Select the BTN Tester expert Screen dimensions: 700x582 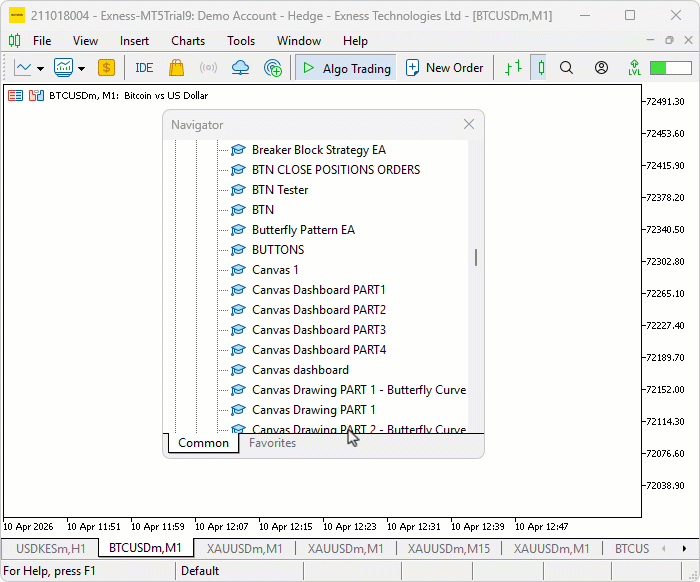coord(280,190)
